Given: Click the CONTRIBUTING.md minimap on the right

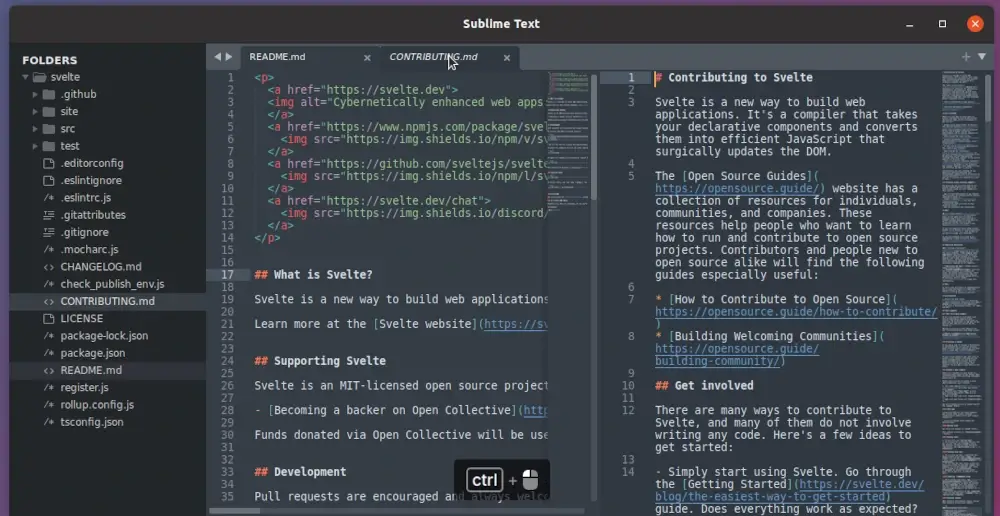Looking at the screenshot, I should tap(961, 293).
